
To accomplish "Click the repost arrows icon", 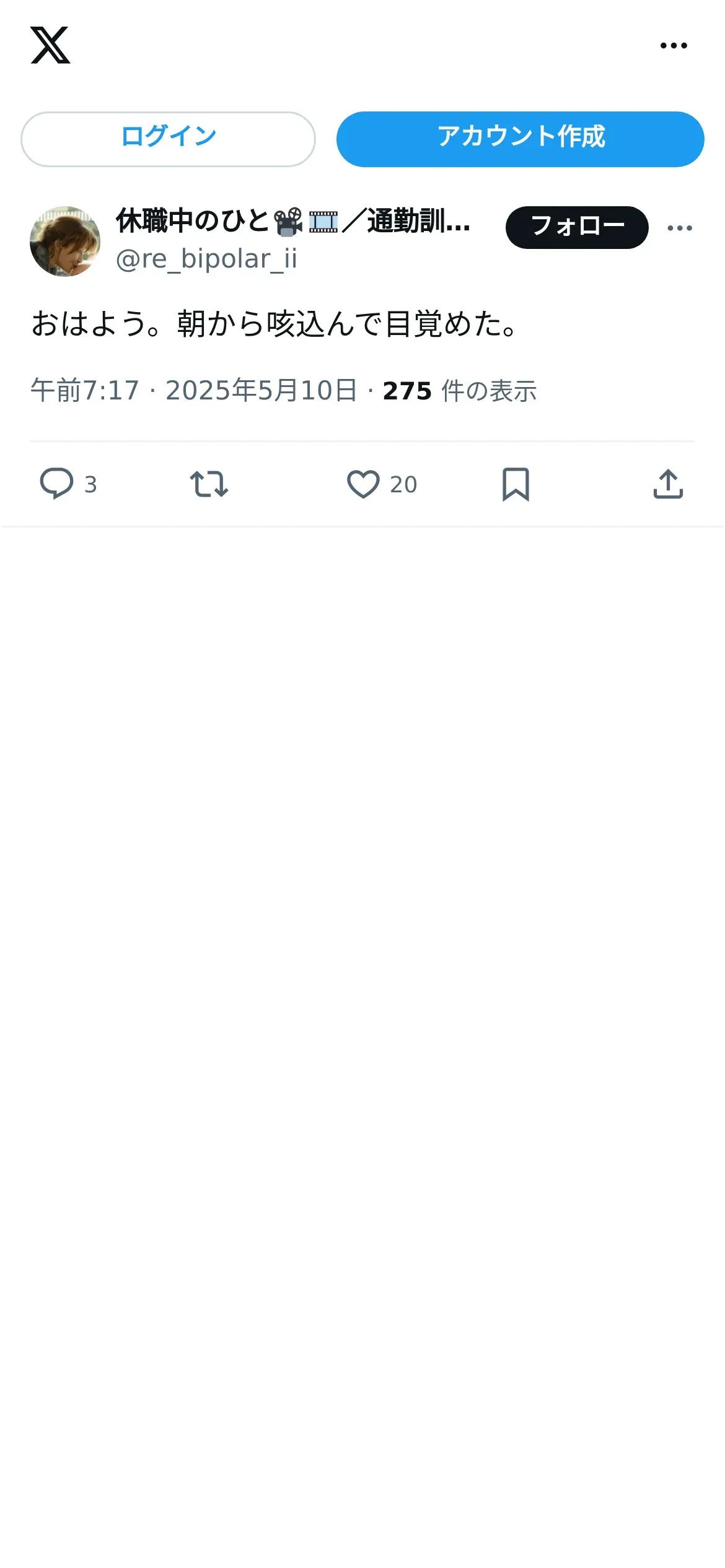I will click(x=209, y=484).
